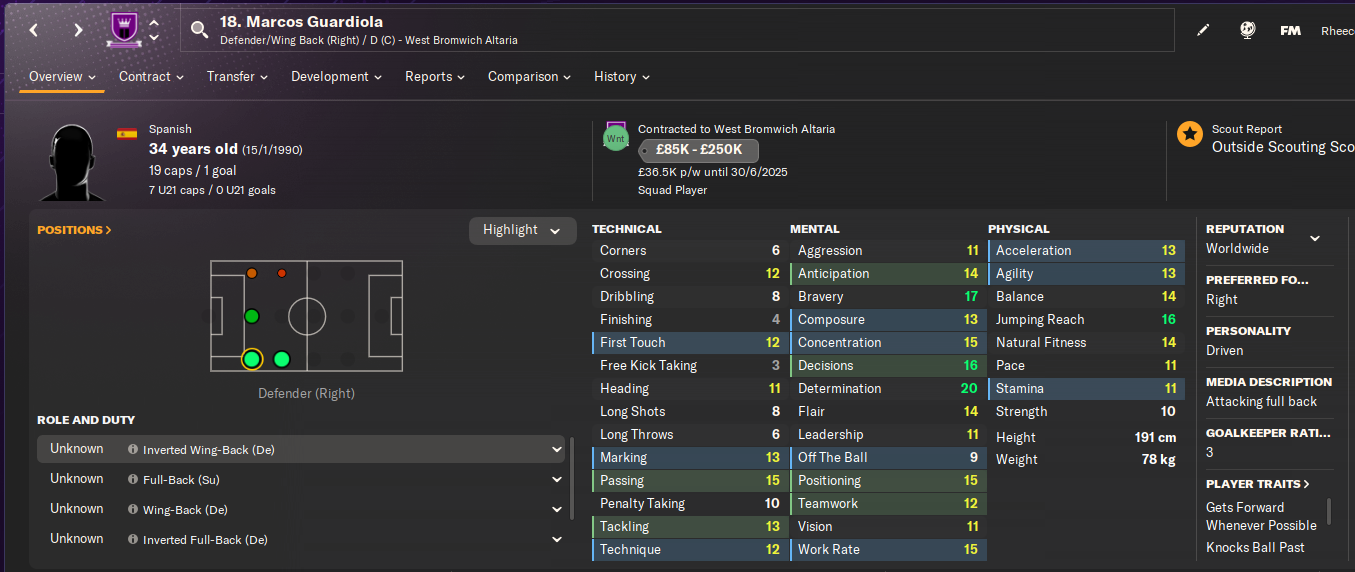Click the back navigation arrow
This screenshot has width=1355, height=572.
(34, 30)
